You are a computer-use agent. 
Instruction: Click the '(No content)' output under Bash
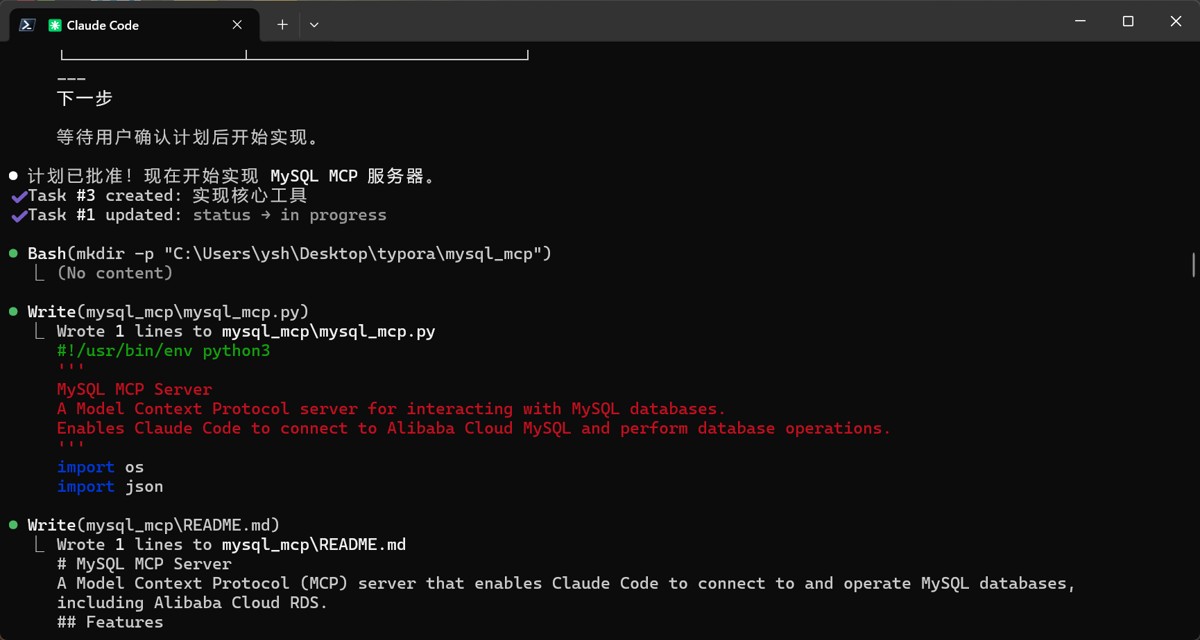[114, 273]
